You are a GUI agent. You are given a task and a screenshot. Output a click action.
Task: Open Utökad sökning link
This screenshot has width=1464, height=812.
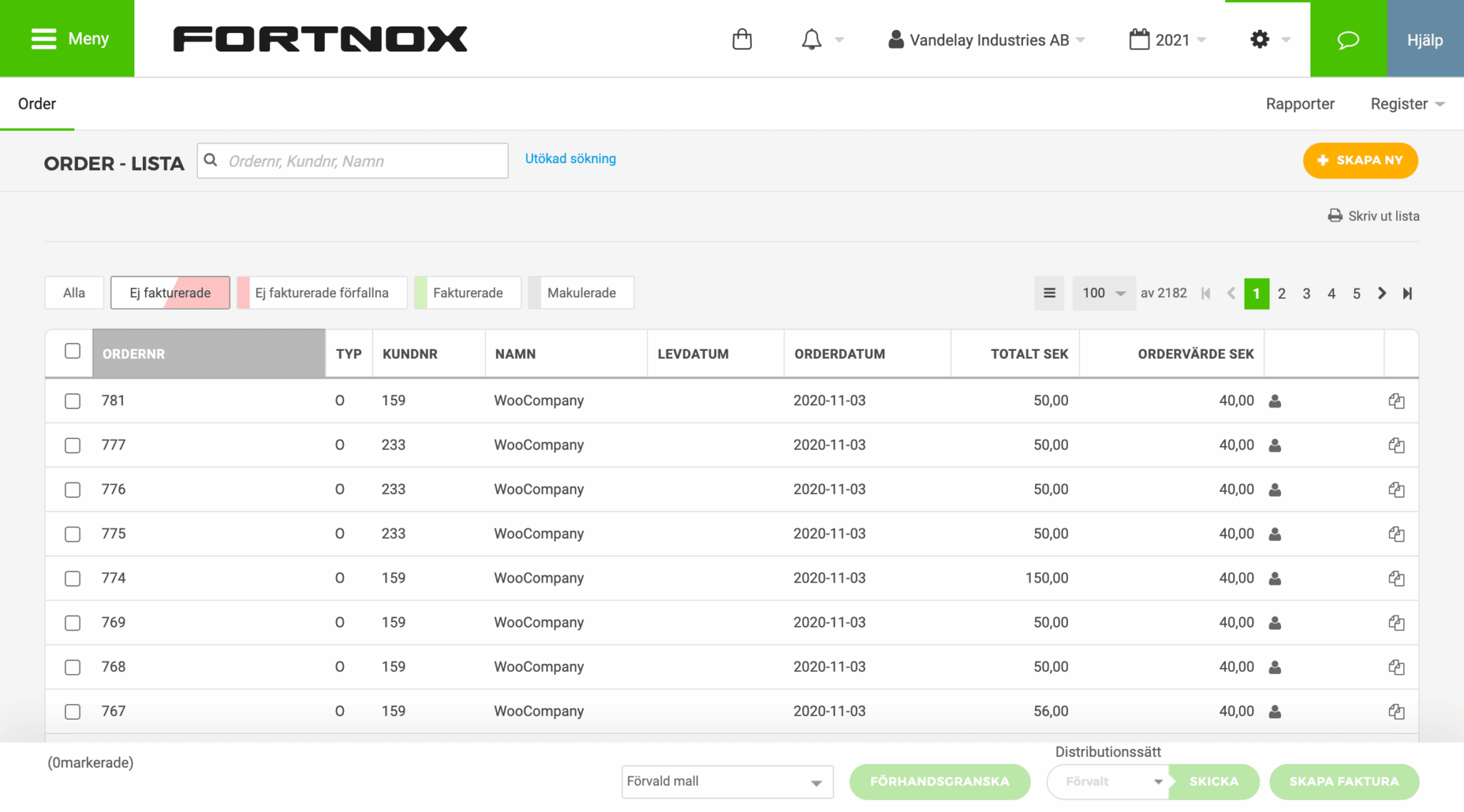coord(570,158)
